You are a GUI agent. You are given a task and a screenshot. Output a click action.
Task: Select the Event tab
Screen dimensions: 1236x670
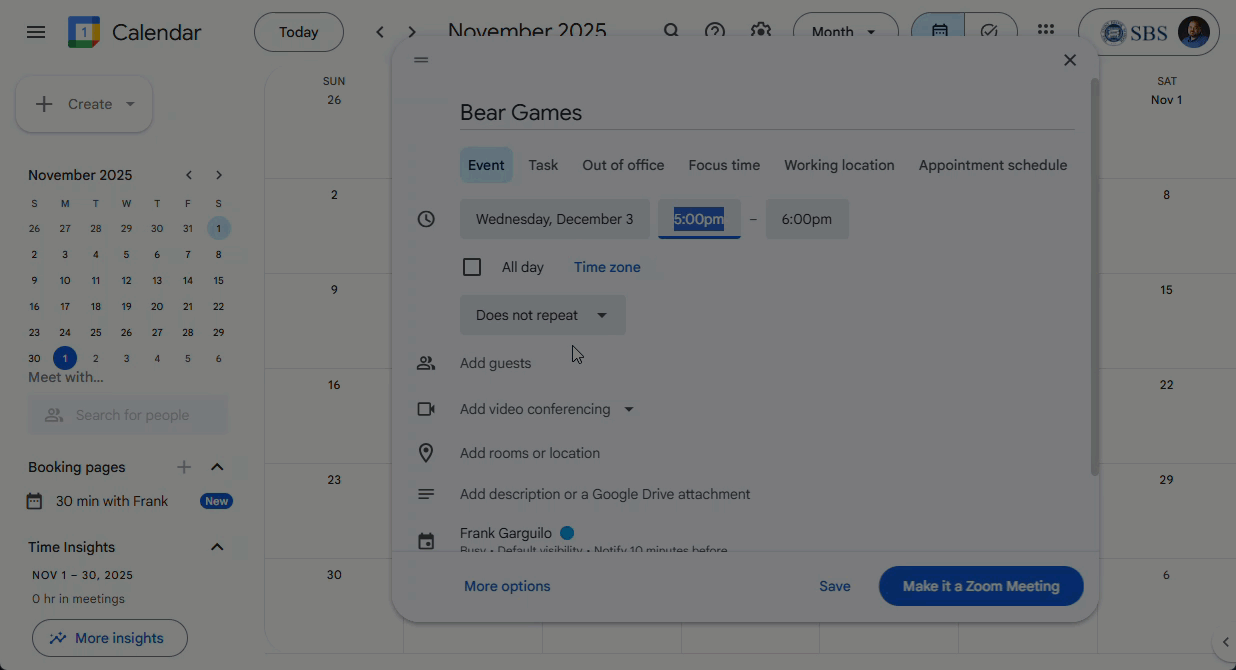[x=486, y=165]
